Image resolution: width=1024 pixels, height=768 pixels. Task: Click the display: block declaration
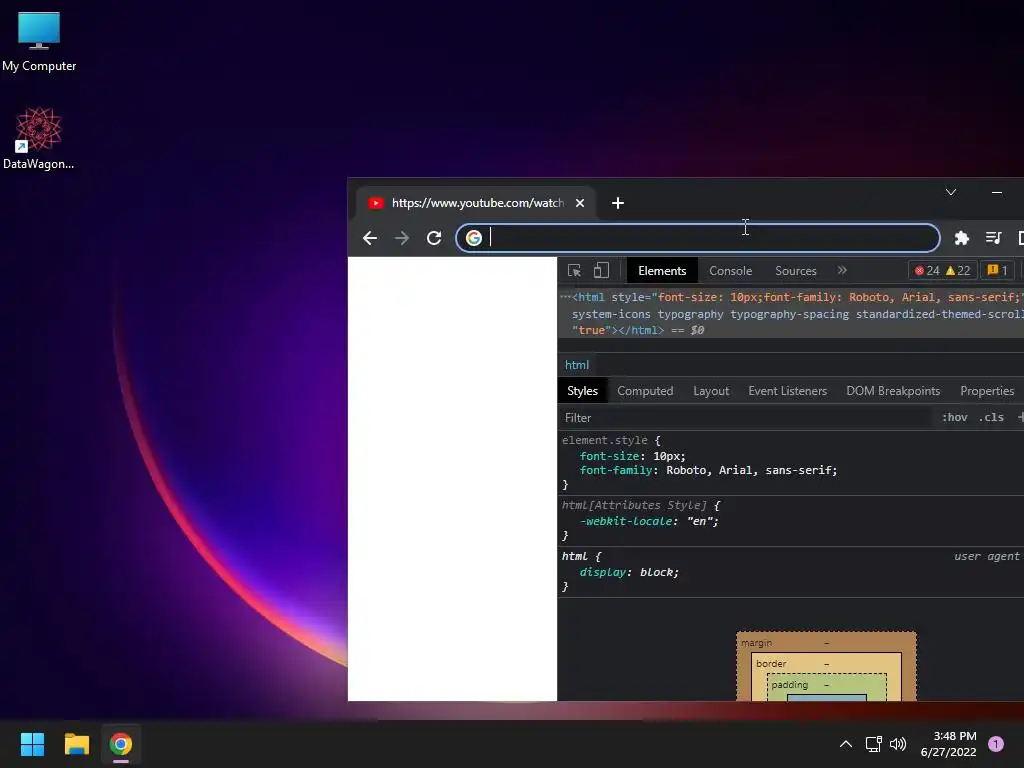click(x=629, y=572)
